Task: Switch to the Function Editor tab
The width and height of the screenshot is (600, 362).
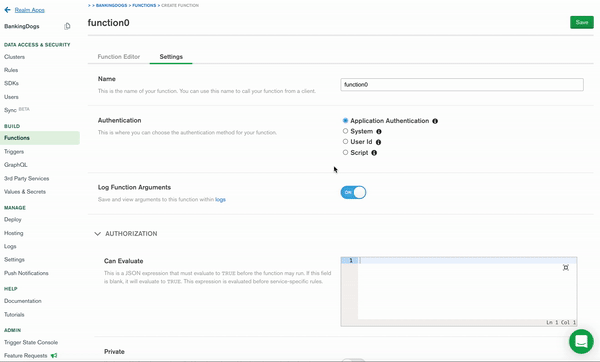Action: (x=119, y=57)
